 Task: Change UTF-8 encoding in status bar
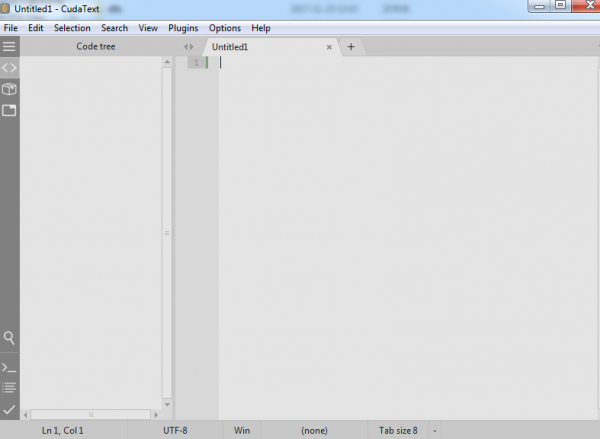(x=175, y=431)
